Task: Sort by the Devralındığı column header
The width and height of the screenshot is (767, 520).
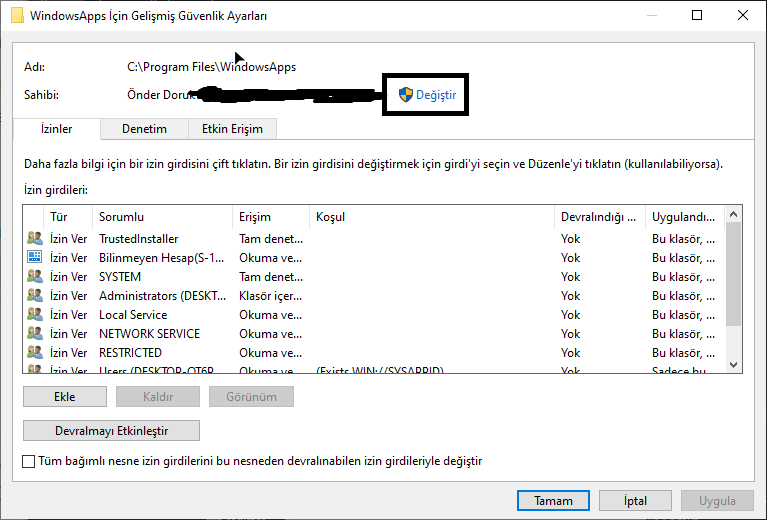Action: coord(600,217)
